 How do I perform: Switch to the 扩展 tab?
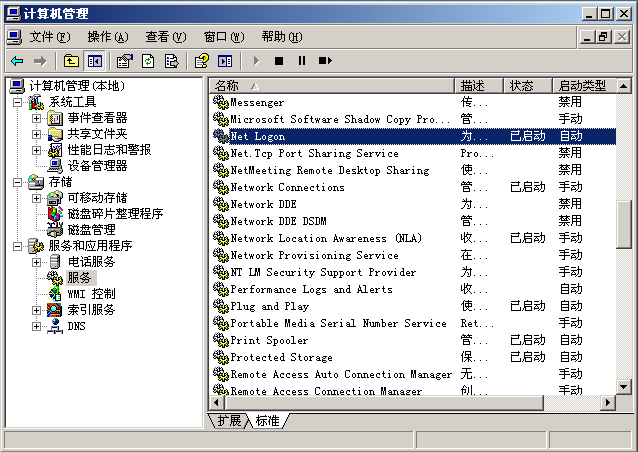coord(229,420)
